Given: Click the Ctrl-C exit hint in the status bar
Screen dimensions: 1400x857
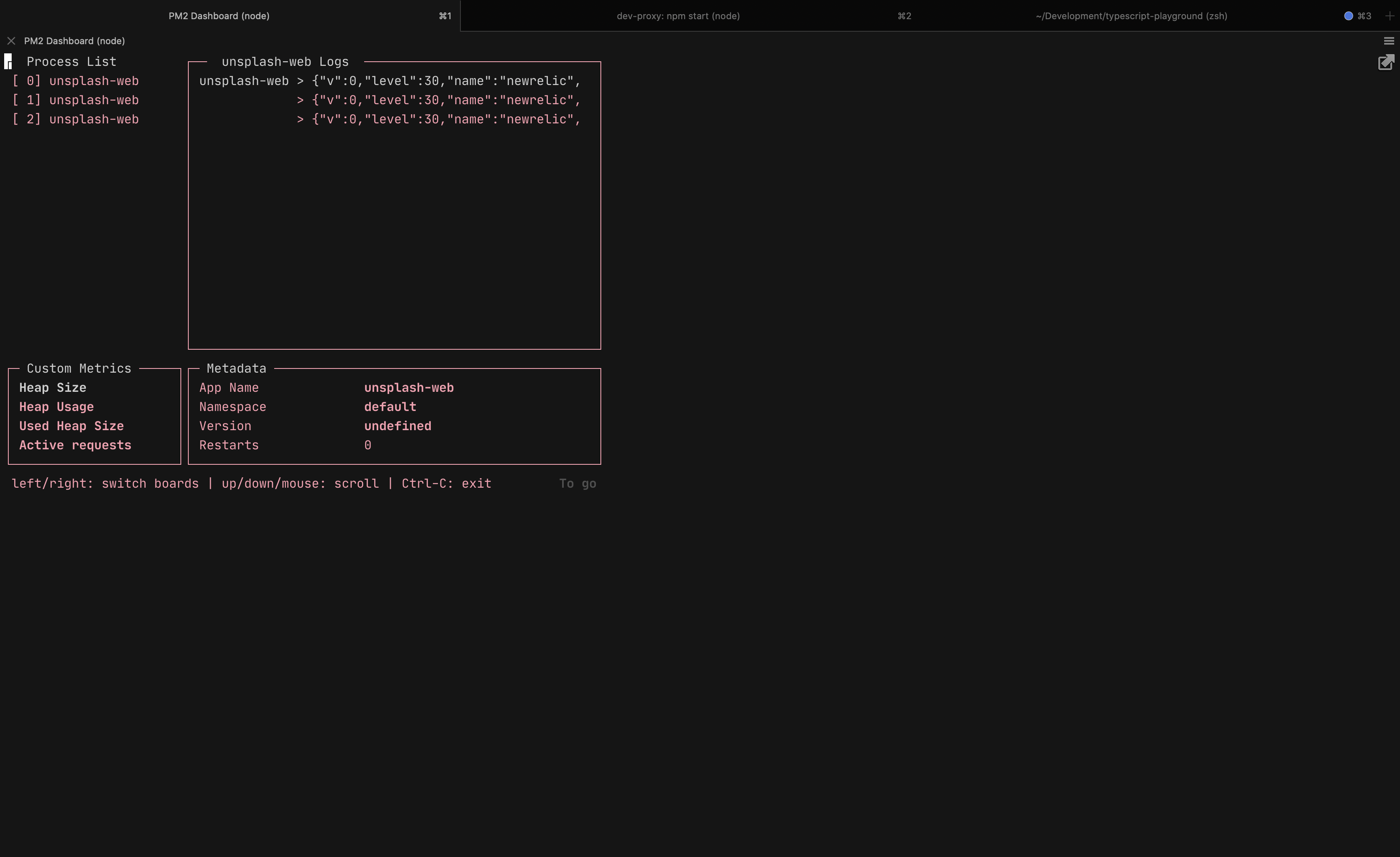Looking at the screenshot, I should [446, 483].
